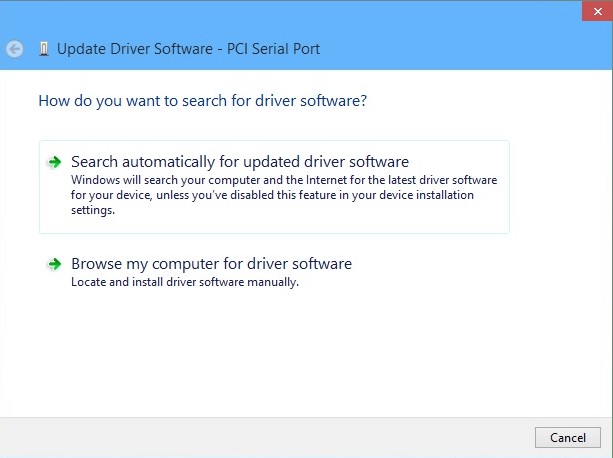The width and height of the screenshot is (613, 458).
Task: Select Search automatically for updated driver software
Action: 240,161
